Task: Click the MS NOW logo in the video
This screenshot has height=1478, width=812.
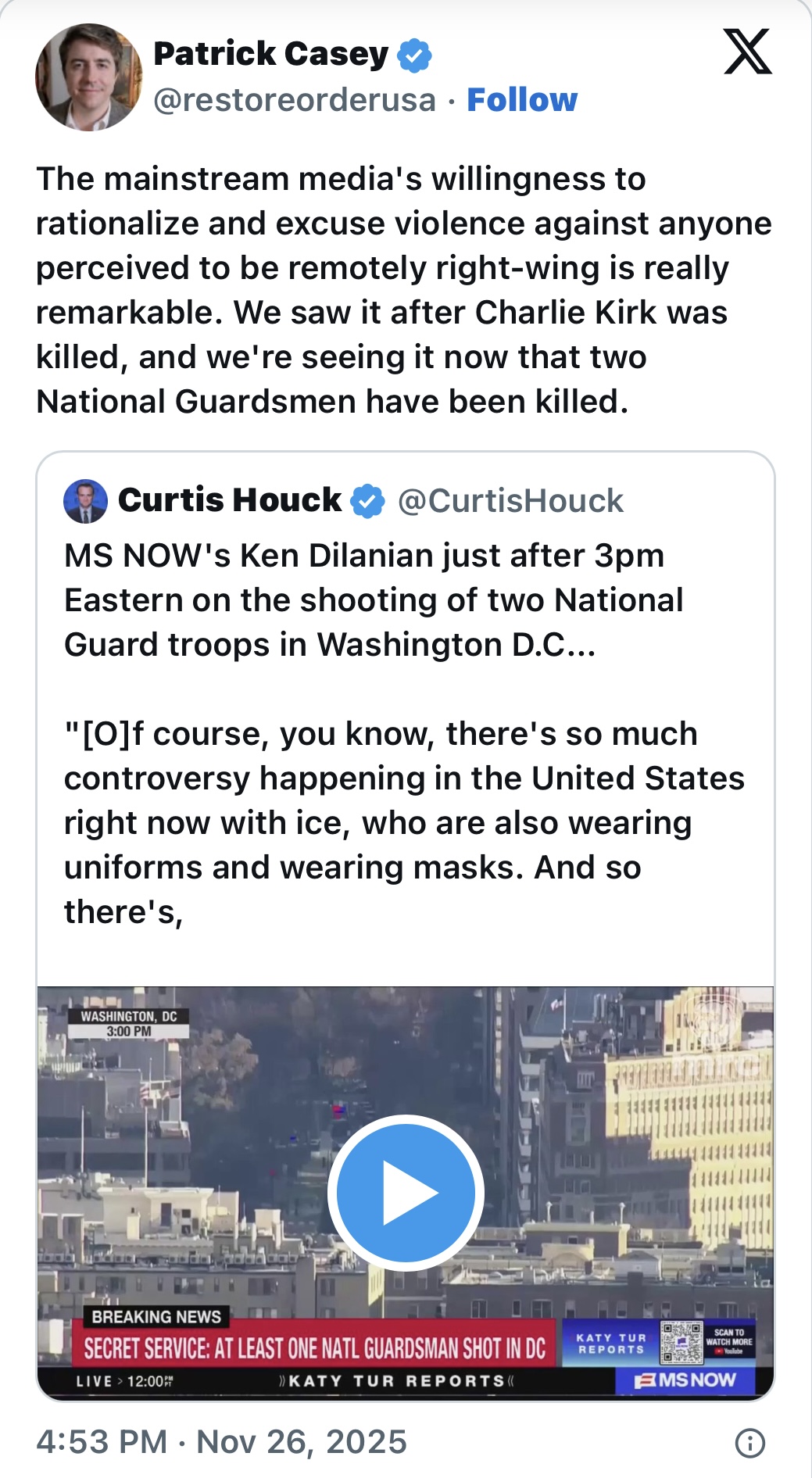Action: click(686, 1380)
